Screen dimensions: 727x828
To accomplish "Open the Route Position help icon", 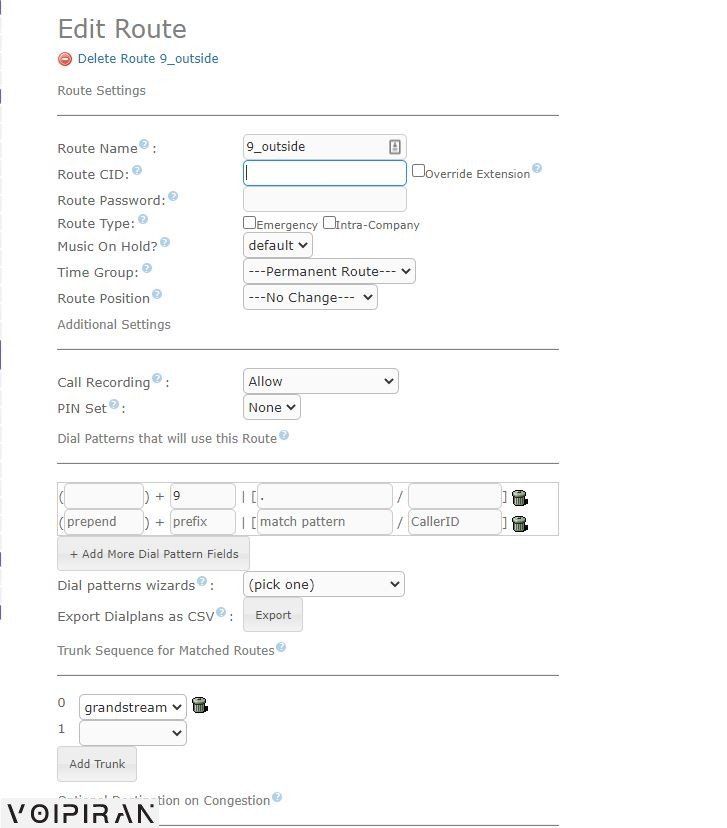I will (x=157, y=294).
